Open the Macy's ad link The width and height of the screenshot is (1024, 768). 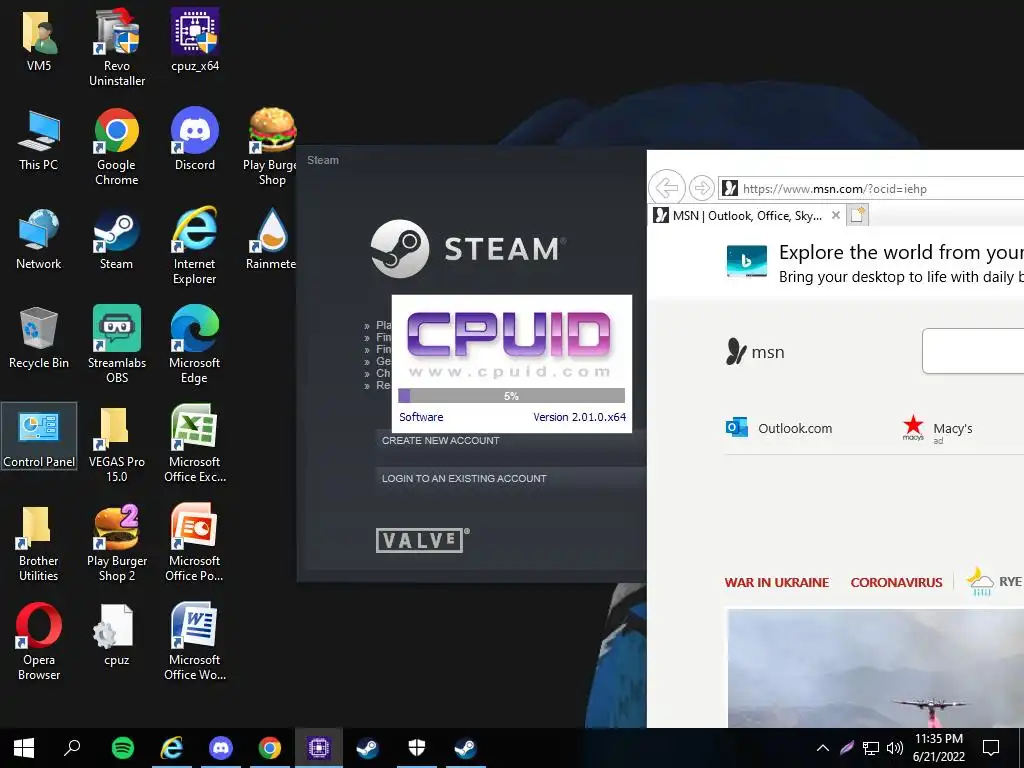(937, 429)
